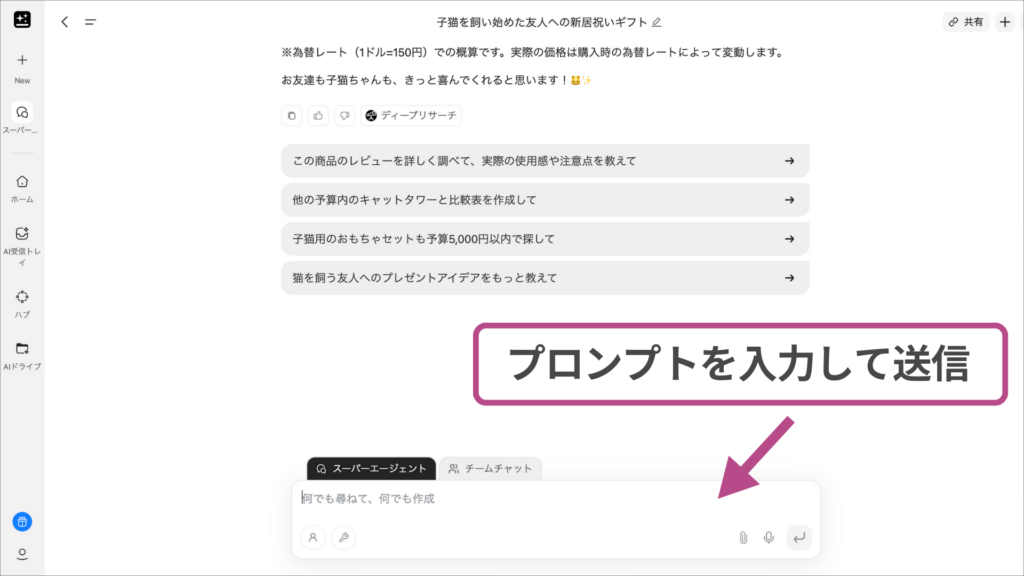The image size is (1024, 576).
Task: Select the persona icon beside the input box
Action: (x=313, y=538)
